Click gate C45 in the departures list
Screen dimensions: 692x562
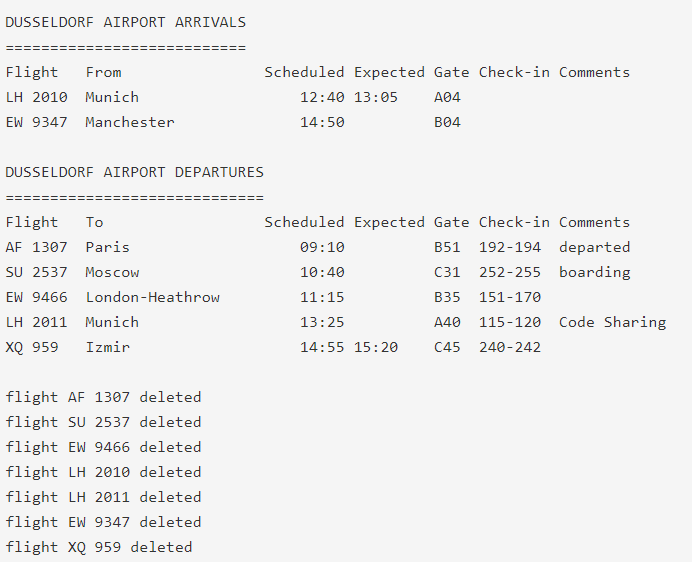[x=447, y=347]
